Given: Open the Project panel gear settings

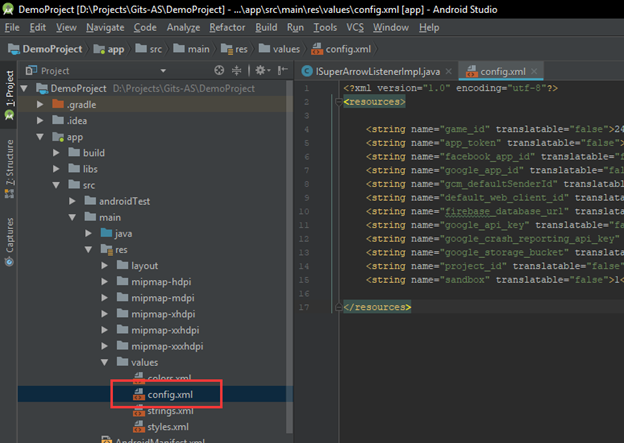Looking at the screenshot, I should click(260, 71).
